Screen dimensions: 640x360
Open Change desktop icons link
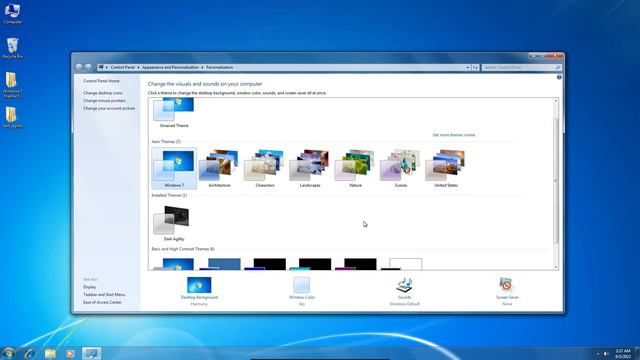(x=103, y=93)
